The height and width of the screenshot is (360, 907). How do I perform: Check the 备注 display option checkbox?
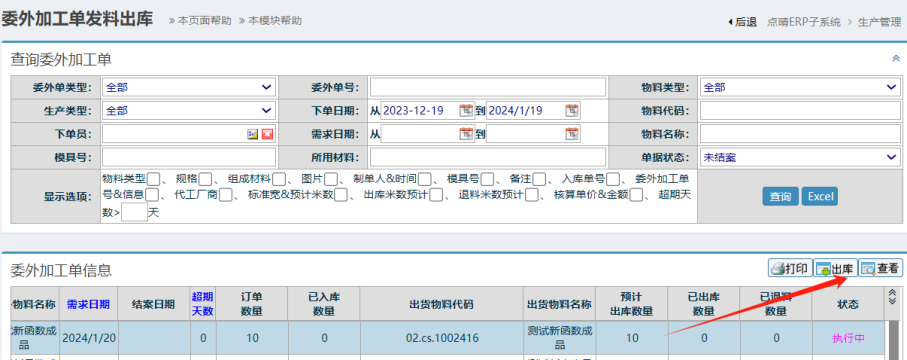tap(539, 178)
